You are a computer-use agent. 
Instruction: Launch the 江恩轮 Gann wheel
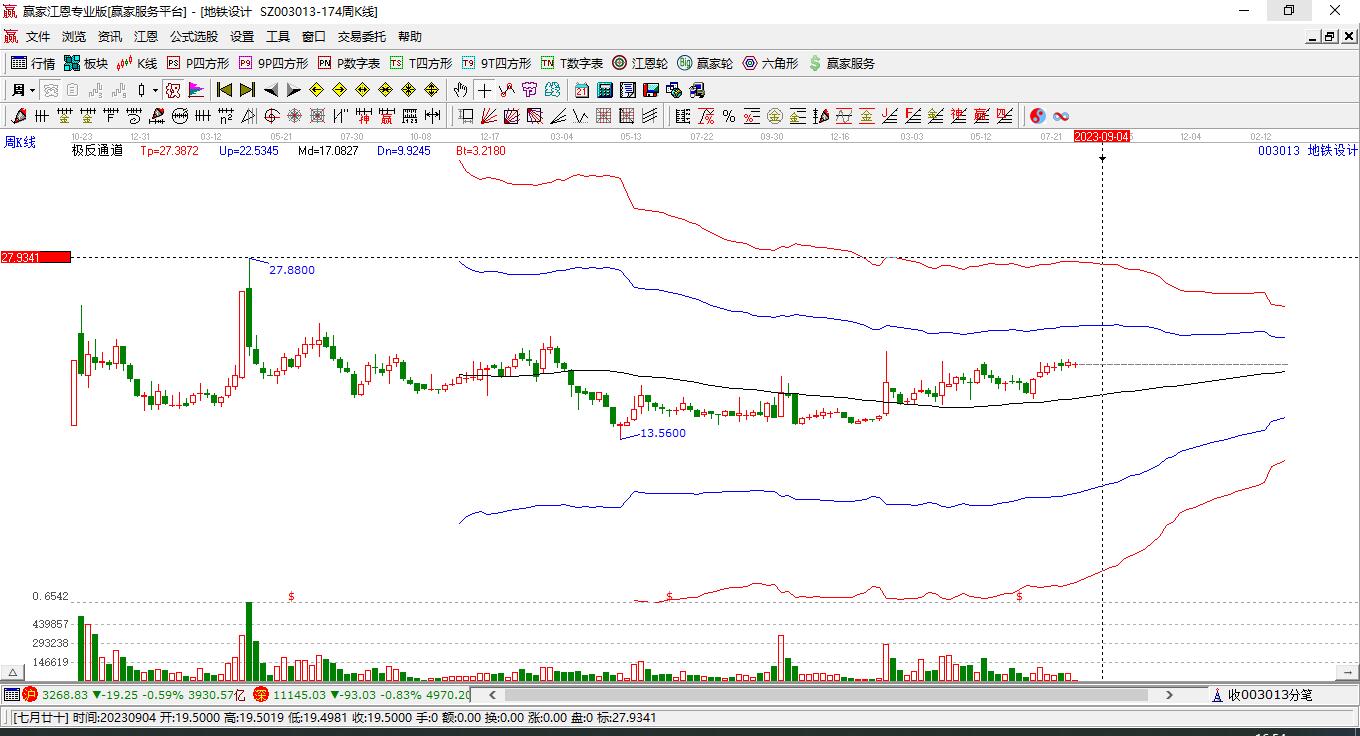[640, 63]
